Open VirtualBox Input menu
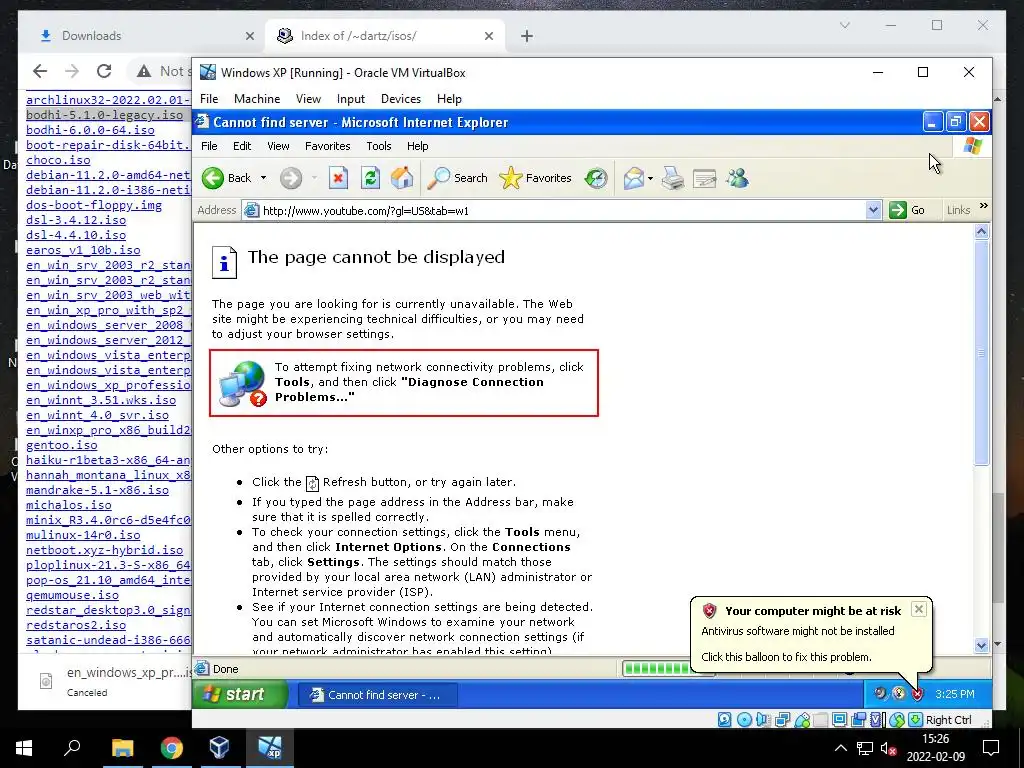This screenshot has height=768, width=1024. [x=351, y=99]
